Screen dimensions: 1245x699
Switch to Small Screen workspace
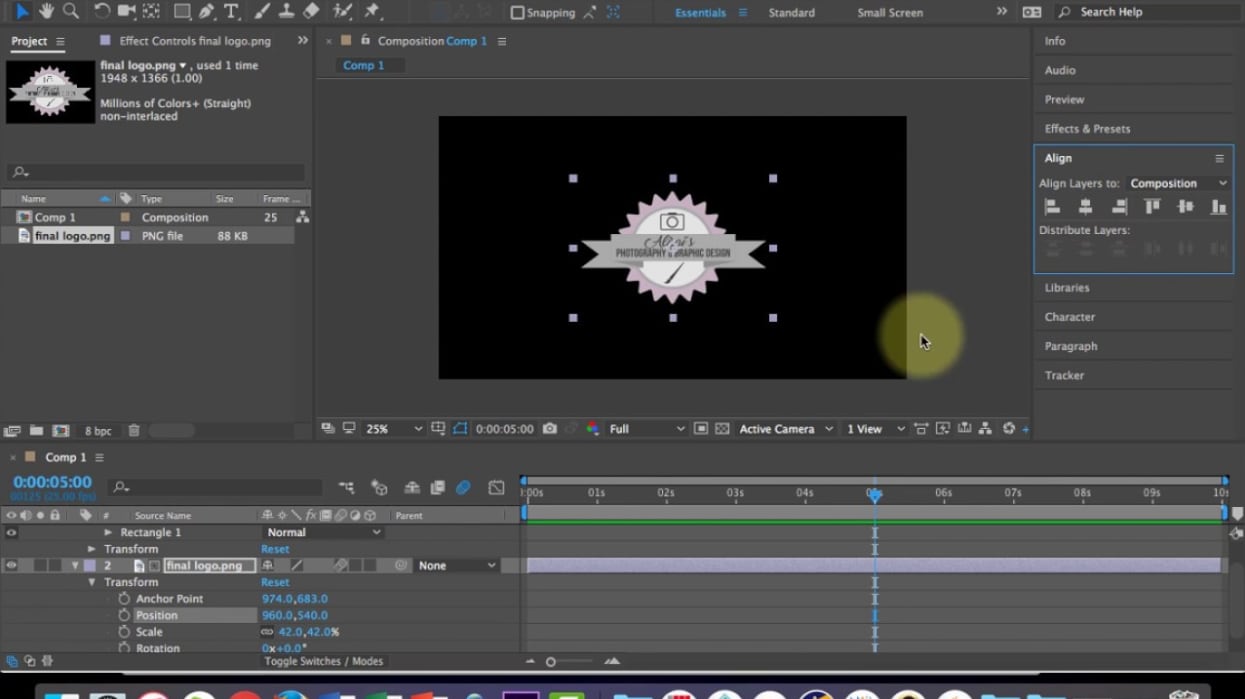coord(890,13)
